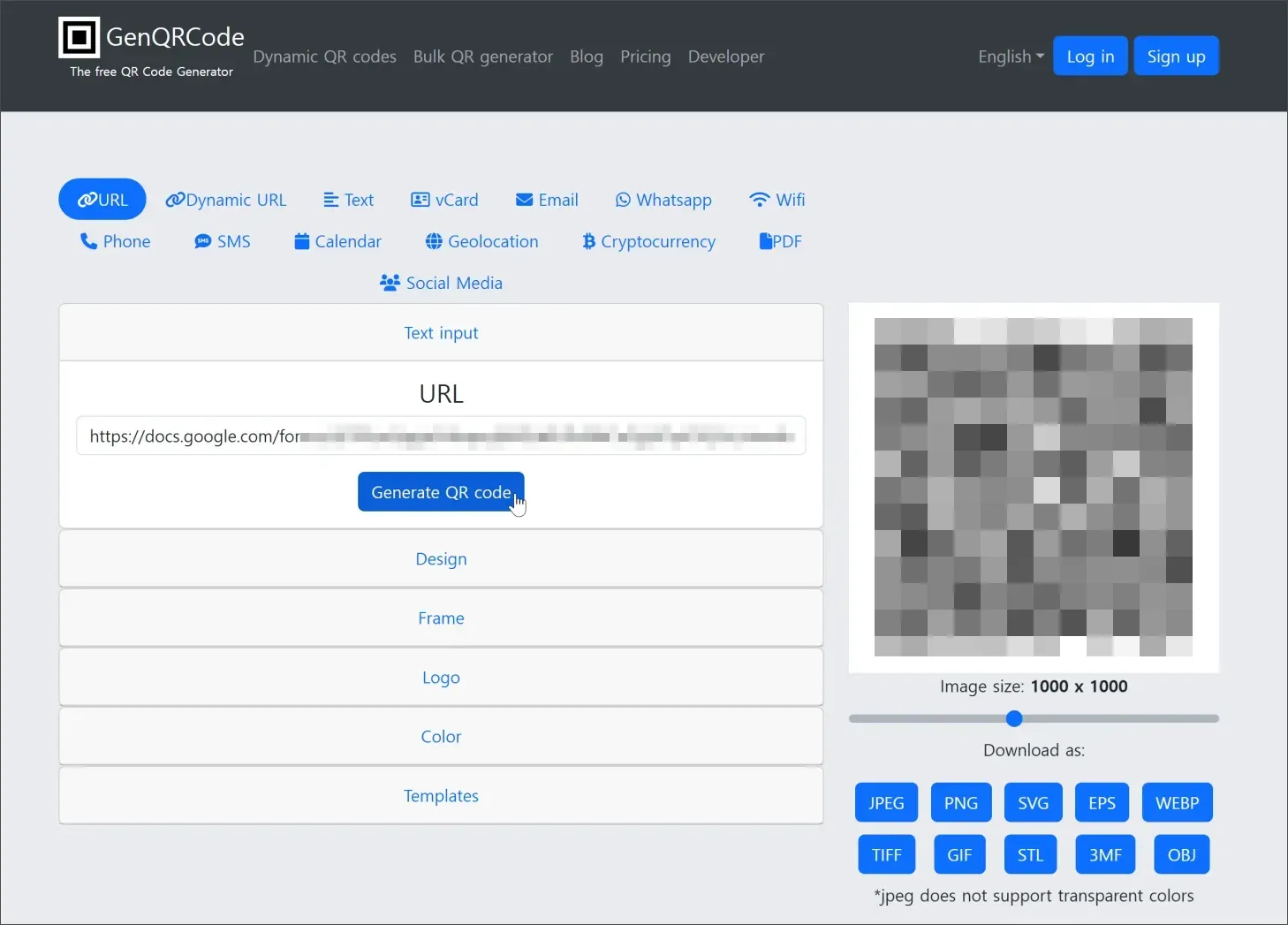Click the Calendar icon

302,241
